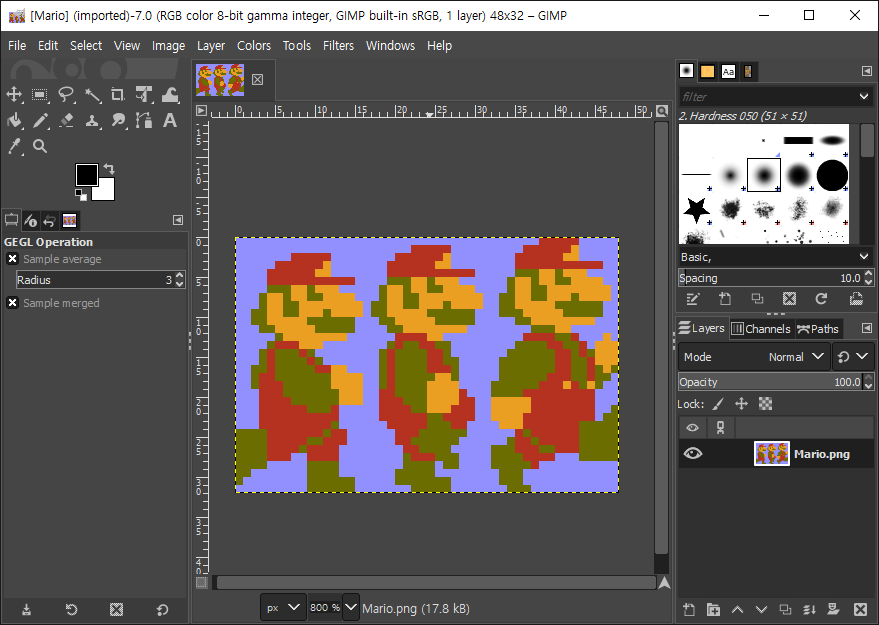Image resolution: width=879 pixels, height=625 pixels.
Task: Switch to the Channels tab
Action: click(x=761, y=328)
